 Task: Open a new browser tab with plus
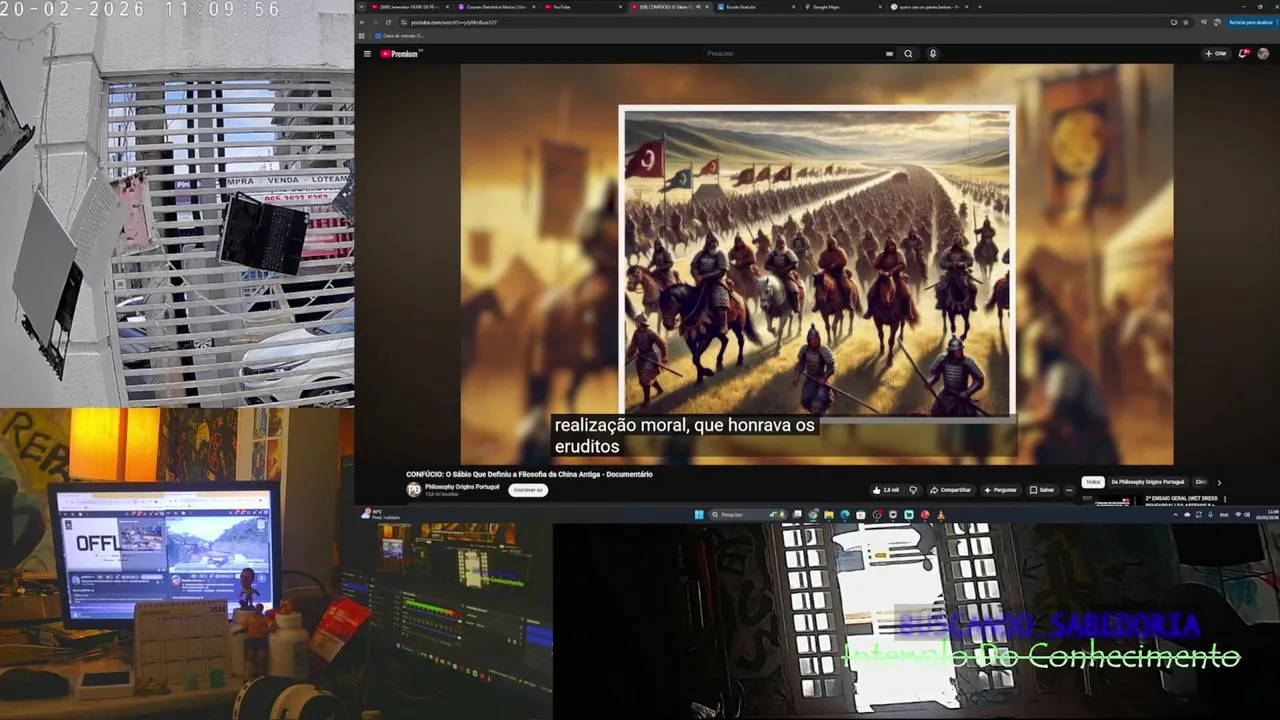pyautogui.click(x=980, y=7)
